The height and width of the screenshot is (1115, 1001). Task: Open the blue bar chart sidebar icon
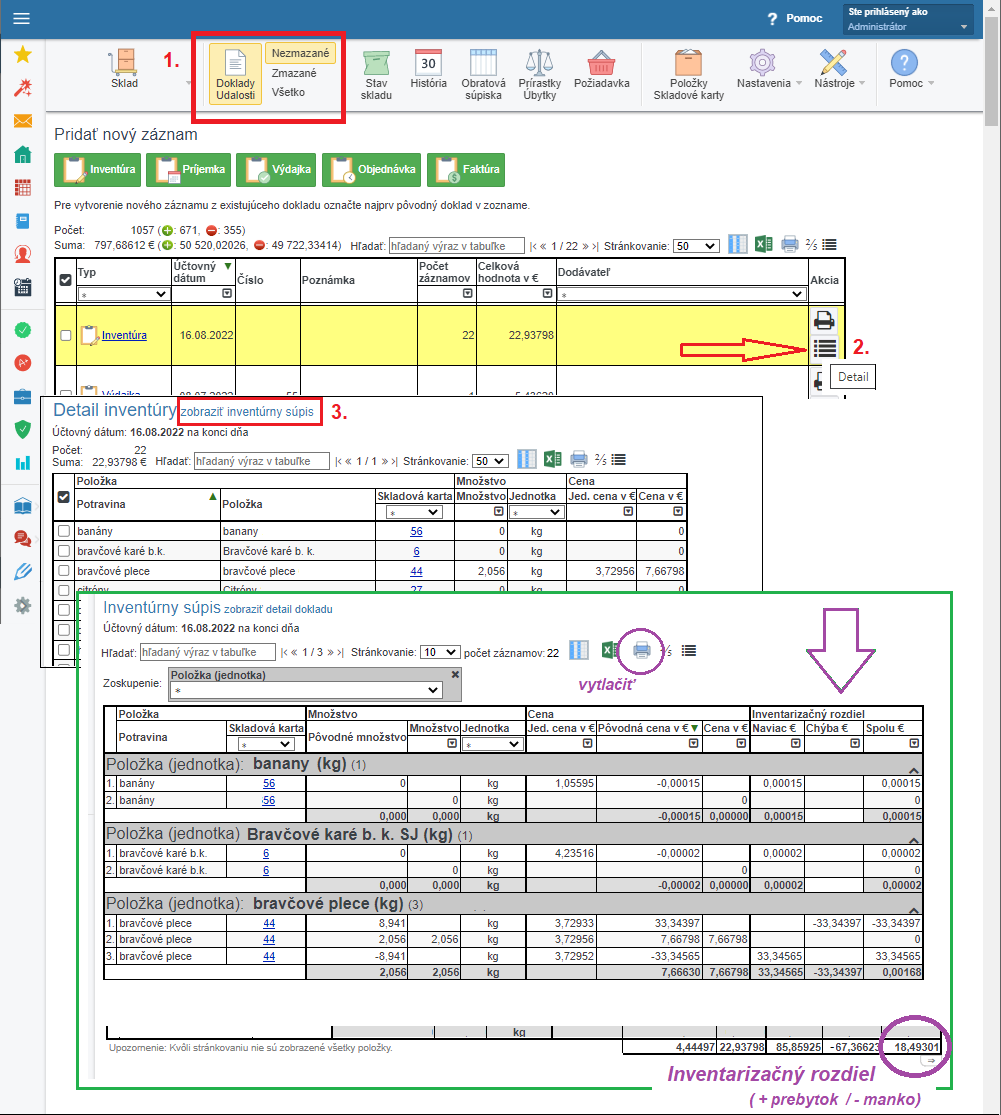point(23,463)
